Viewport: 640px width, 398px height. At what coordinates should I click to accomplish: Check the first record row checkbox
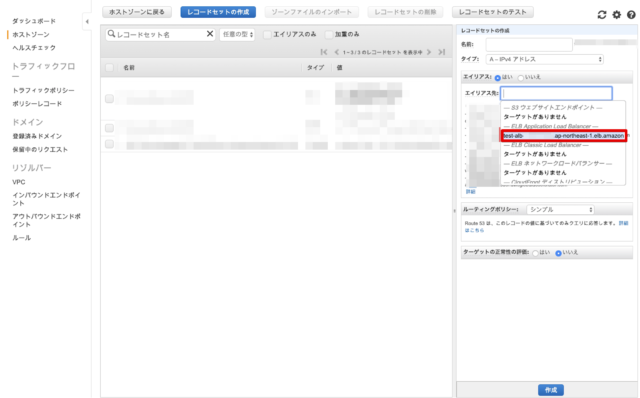pyautogui.click(x=109, y=98)
